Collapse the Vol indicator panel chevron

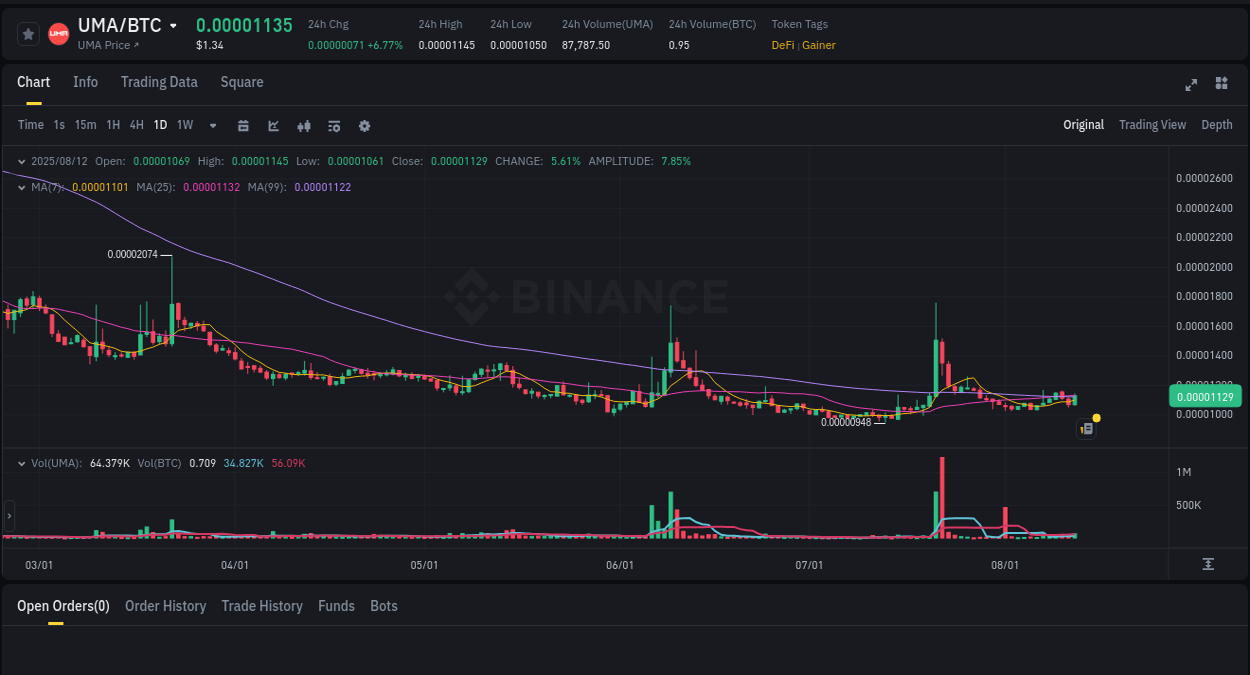(22, 463)
